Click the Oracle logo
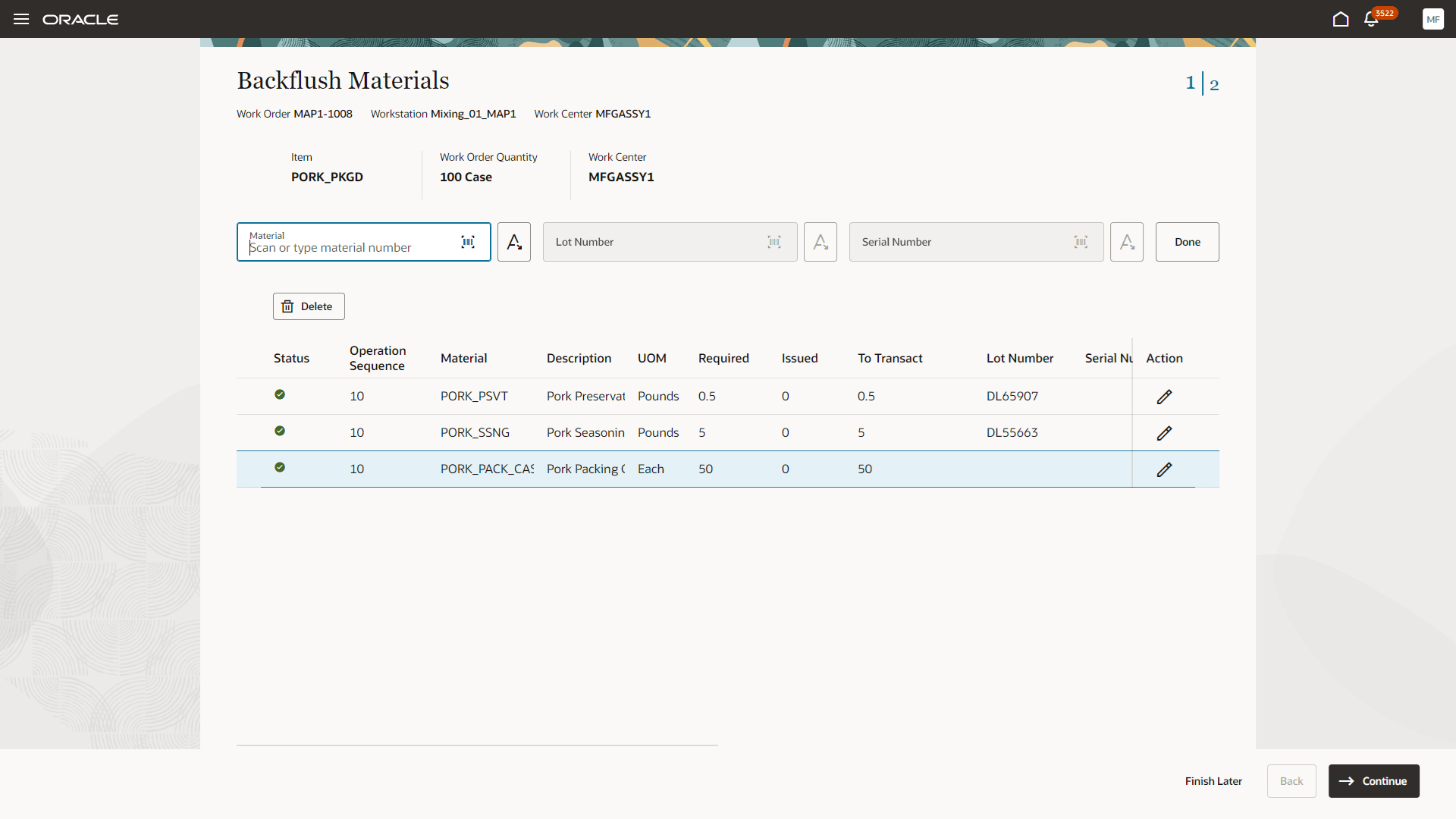 click(x=80, y=19)
